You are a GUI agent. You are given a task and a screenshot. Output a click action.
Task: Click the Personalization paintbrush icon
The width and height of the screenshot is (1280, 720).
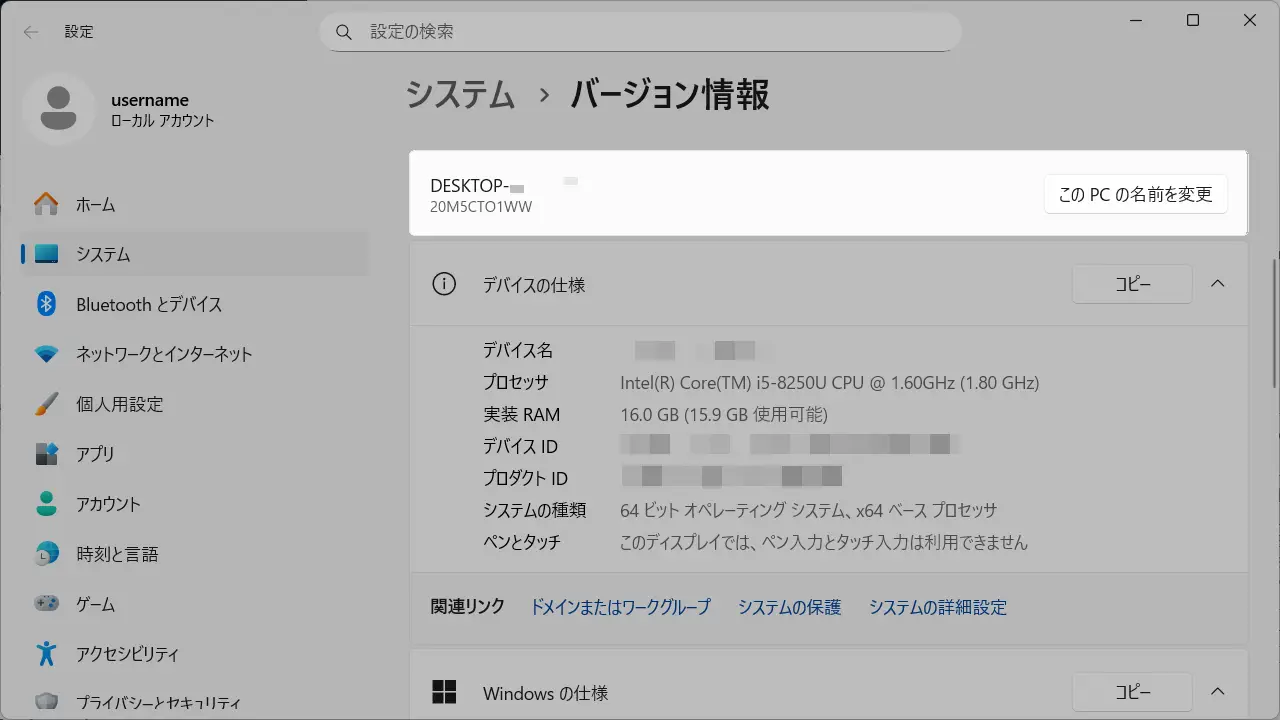pyautogui.click(x=46, y=404)
